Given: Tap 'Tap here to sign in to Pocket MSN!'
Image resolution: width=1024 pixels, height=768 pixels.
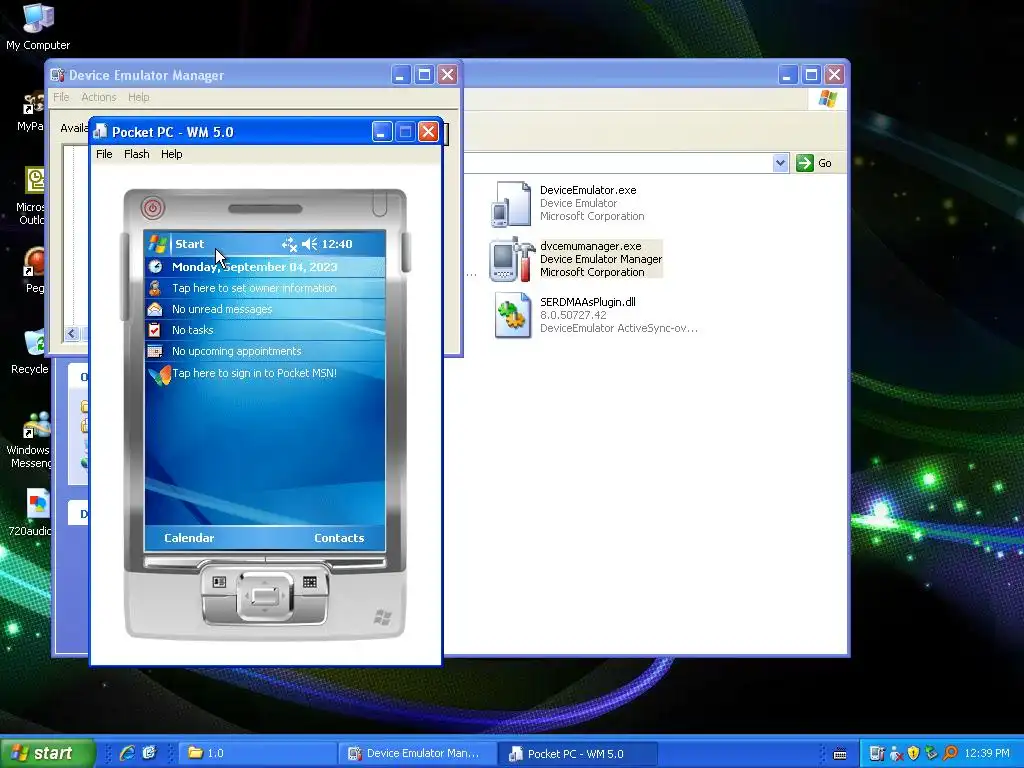Looking at the screenshot, I should (x=254, y=373).
